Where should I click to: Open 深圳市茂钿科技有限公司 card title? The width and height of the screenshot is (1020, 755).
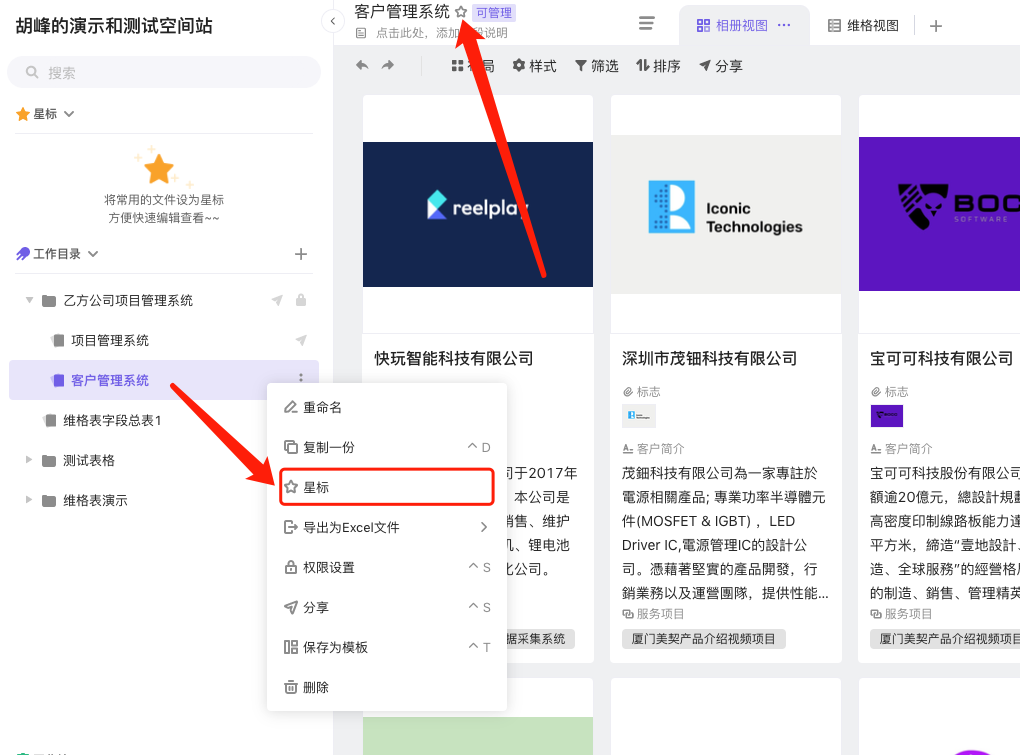tap(709, 358)
